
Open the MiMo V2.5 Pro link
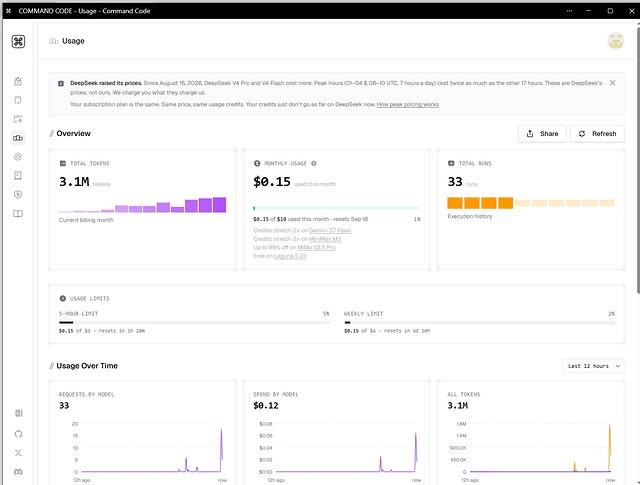tap(316, 247)
